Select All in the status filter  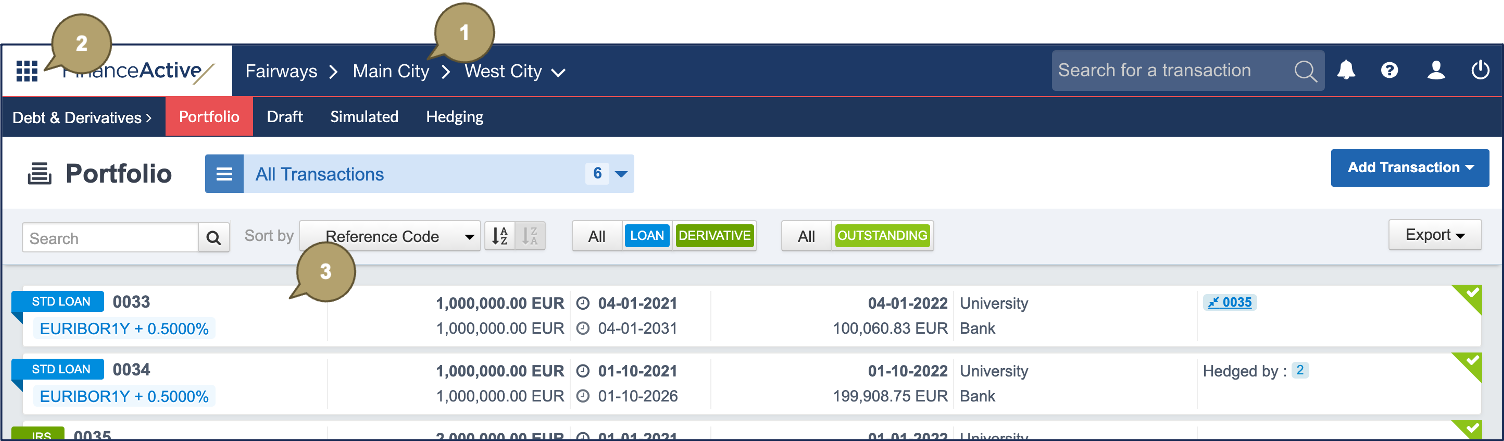click(x=806, y=236)
